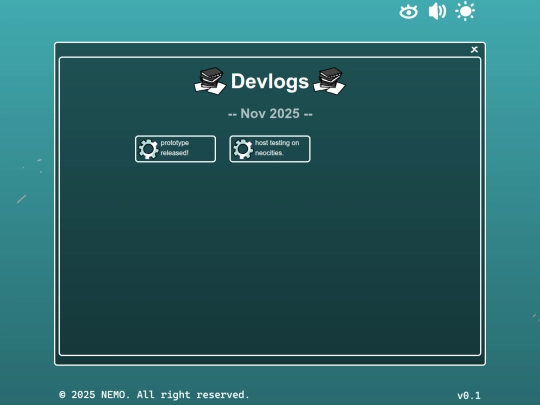The width and height of the screenshot is (540, 405).
Task: Open the "host testing on neocities" devlog entry
Action: [270, 149]
